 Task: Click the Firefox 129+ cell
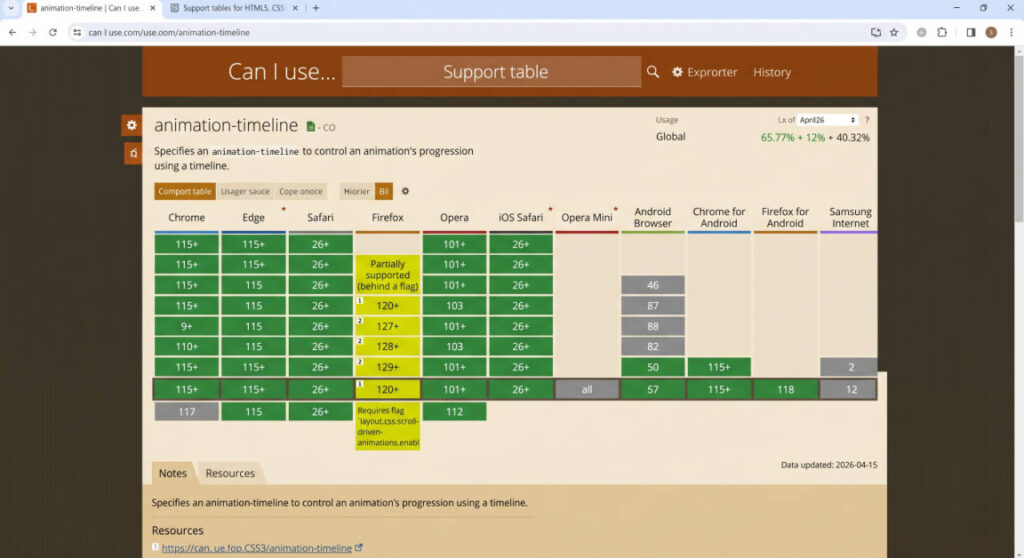click(x=387, y=367)
